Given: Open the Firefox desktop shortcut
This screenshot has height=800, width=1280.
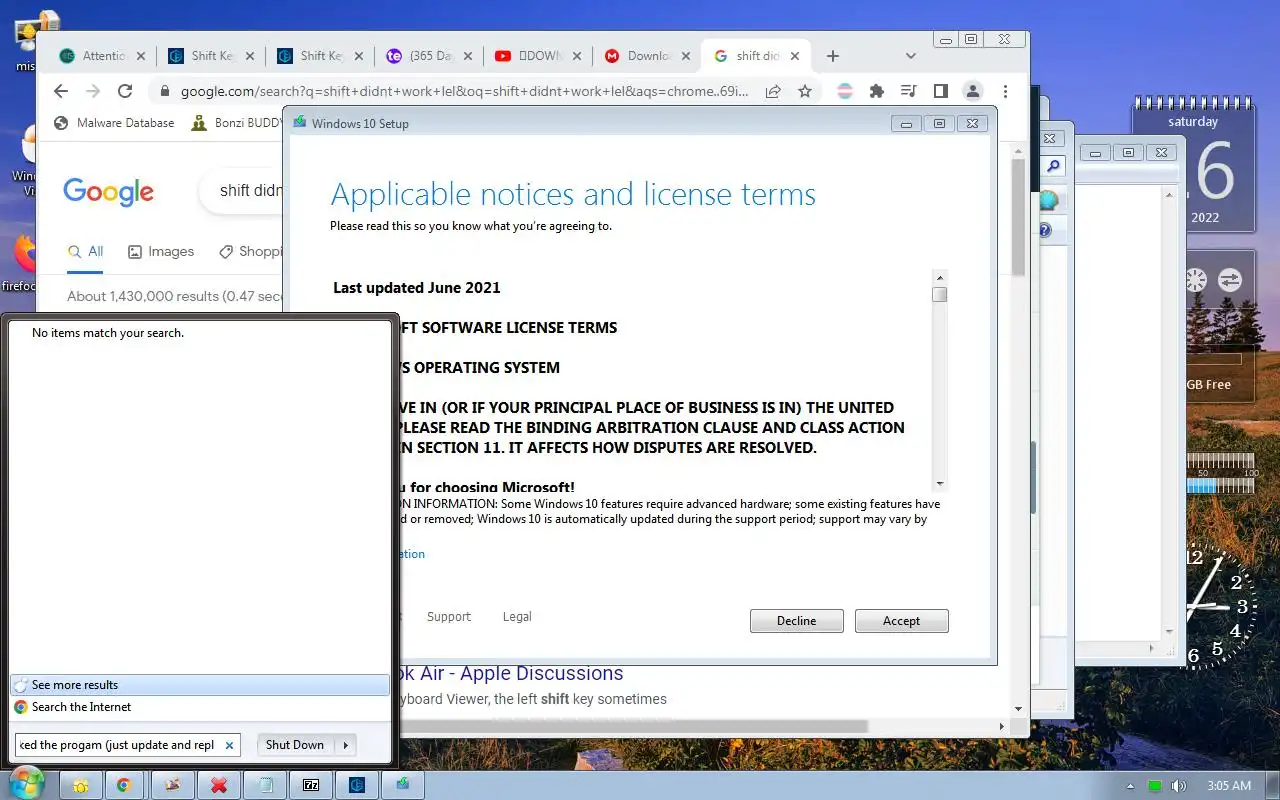Looking at the screenshot, I should (x=22, y=262).
